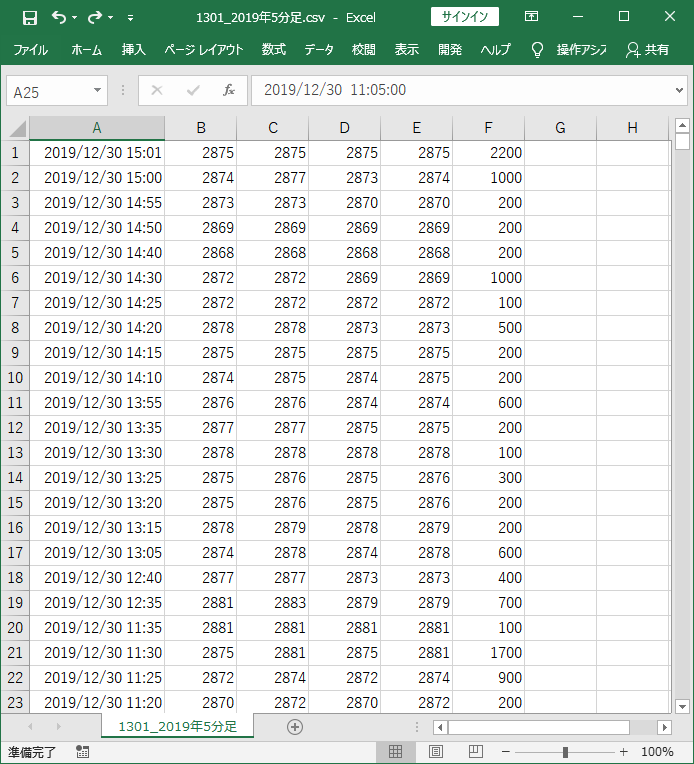Open the Undo history dropdown arrow
The width and height of the screenshot is (694, 764).
tap(75, 18)
